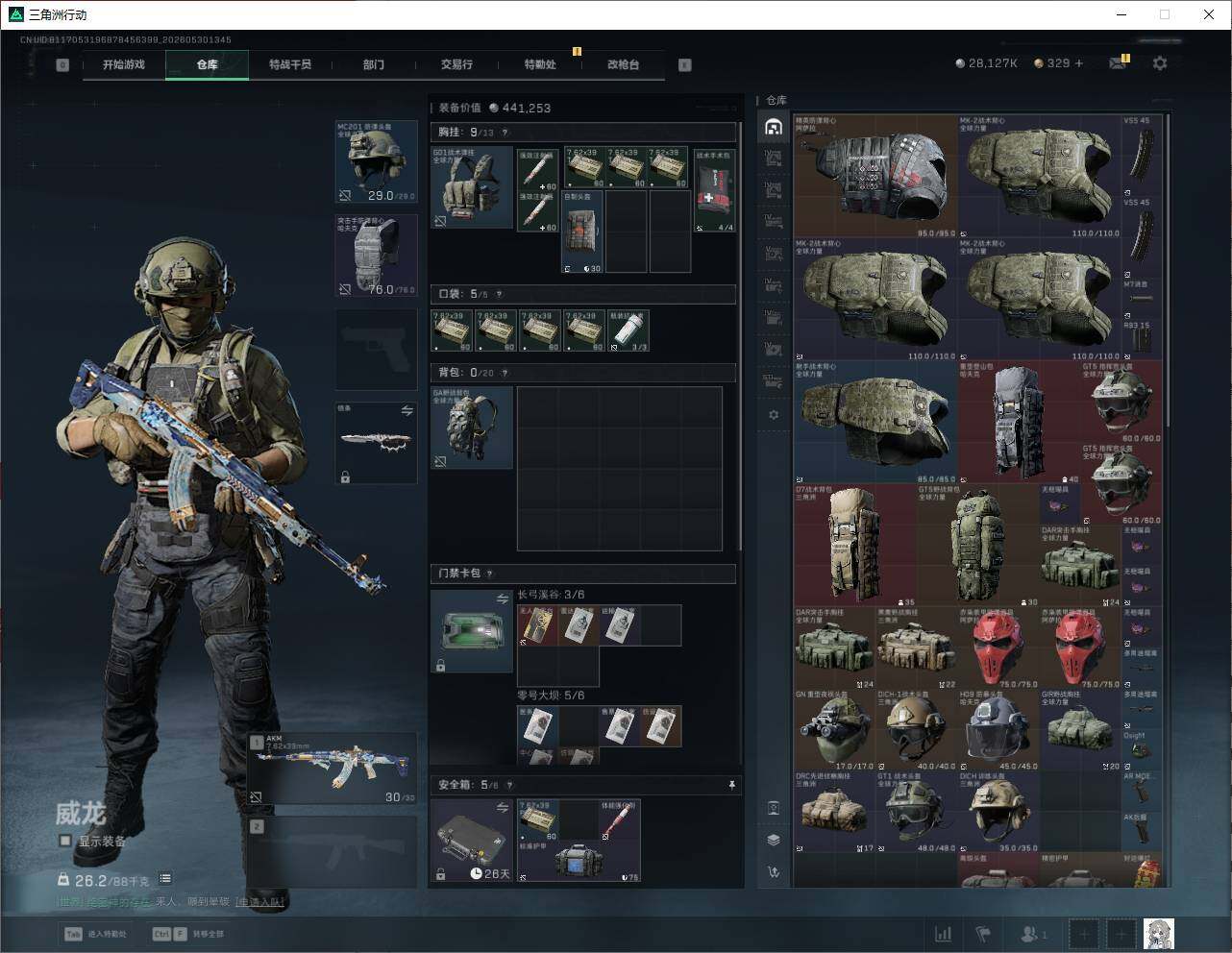Click the Q previous-tab key icon
The image size is (1232, 953).
tap(62, 65)
